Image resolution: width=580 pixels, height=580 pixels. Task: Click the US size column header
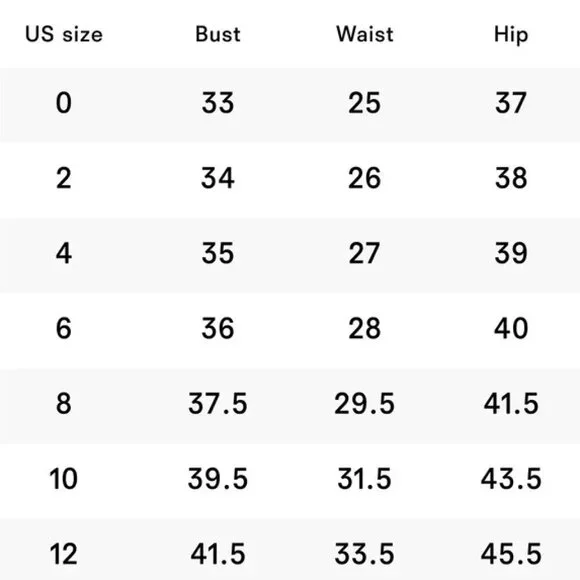pos(64,34)
